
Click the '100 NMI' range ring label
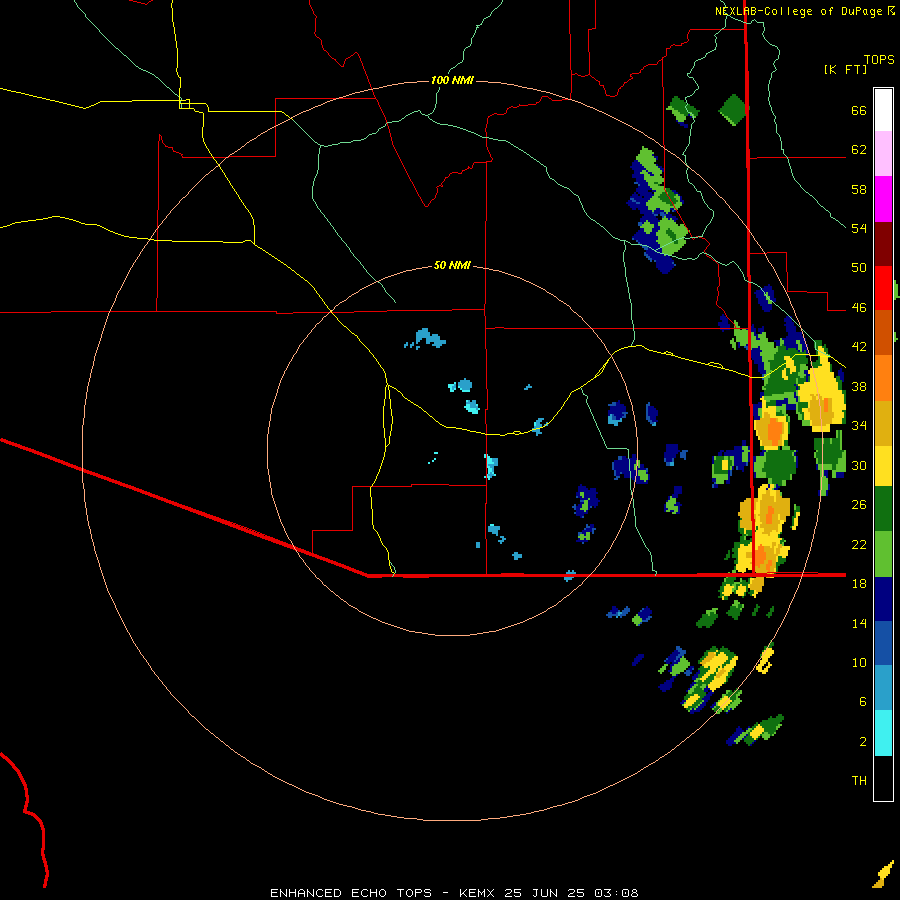(452, 80)
